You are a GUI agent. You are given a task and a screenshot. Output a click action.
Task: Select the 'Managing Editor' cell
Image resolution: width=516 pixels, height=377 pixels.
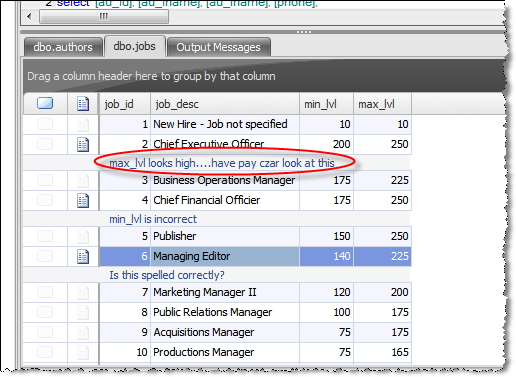(x=225, y=256)
